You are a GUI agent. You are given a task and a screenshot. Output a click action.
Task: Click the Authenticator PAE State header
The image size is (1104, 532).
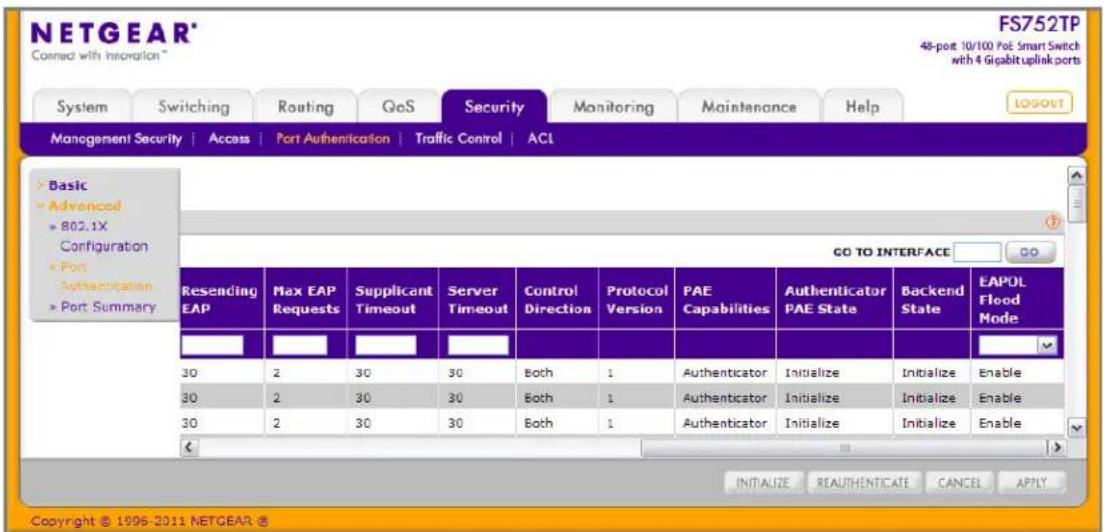coord(834,299)
